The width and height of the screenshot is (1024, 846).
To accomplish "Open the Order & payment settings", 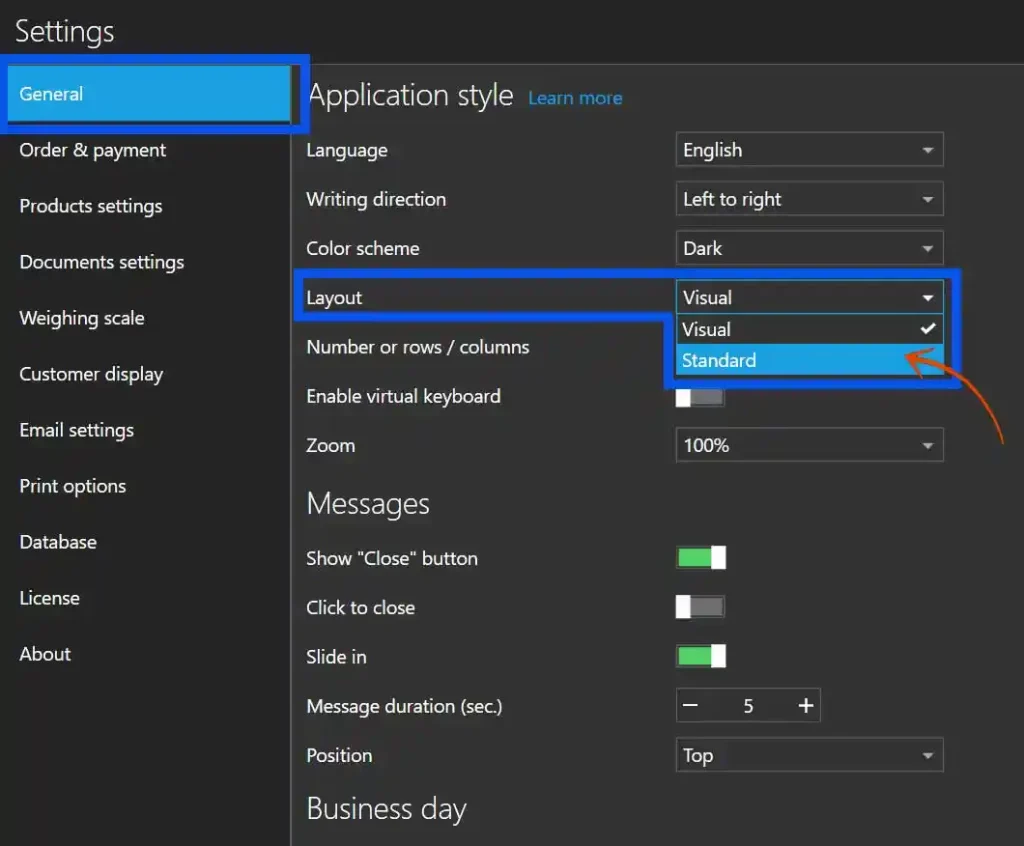I will pos(92,150).
